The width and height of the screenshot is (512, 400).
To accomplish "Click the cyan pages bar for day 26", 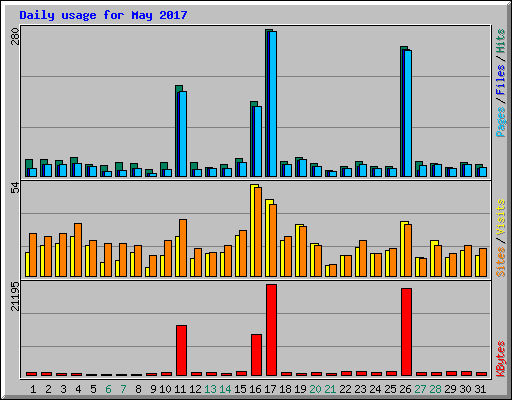I will tap(408, 113).
